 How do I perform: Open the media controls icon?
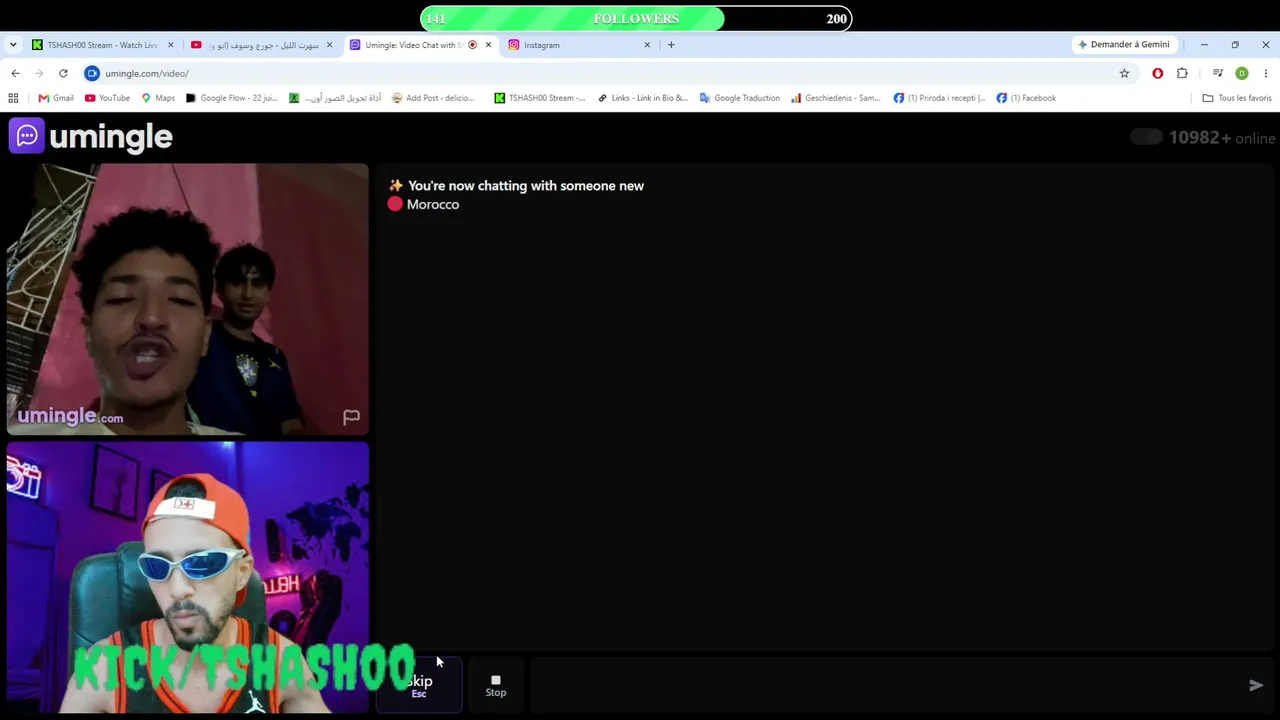[1217, 73]
